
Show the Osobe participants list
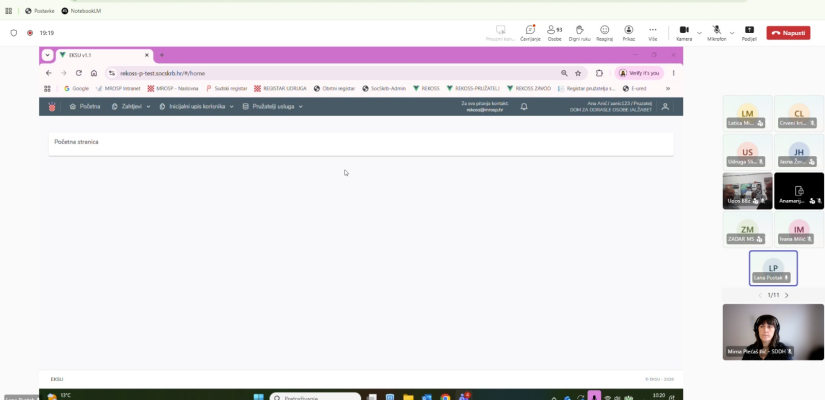pyautogui.click(x=554, y=33)
